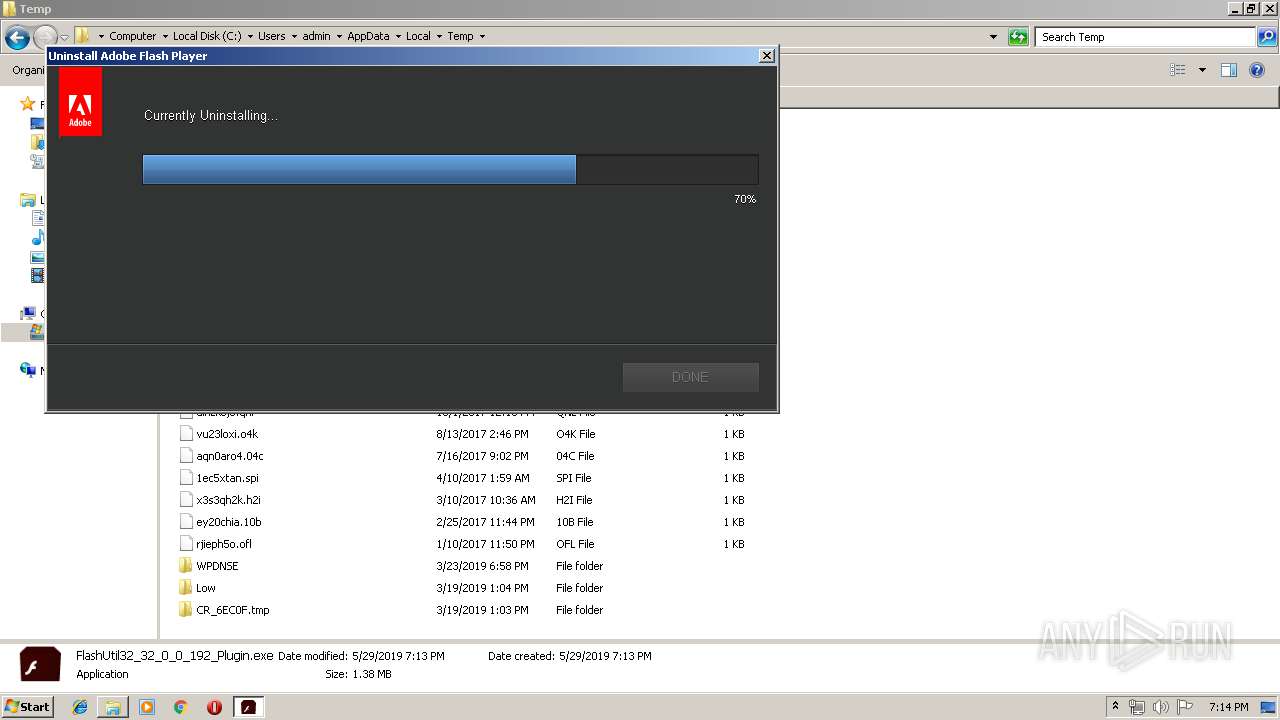Click the Adobe logo in the uninstaller

click(80, 102)
